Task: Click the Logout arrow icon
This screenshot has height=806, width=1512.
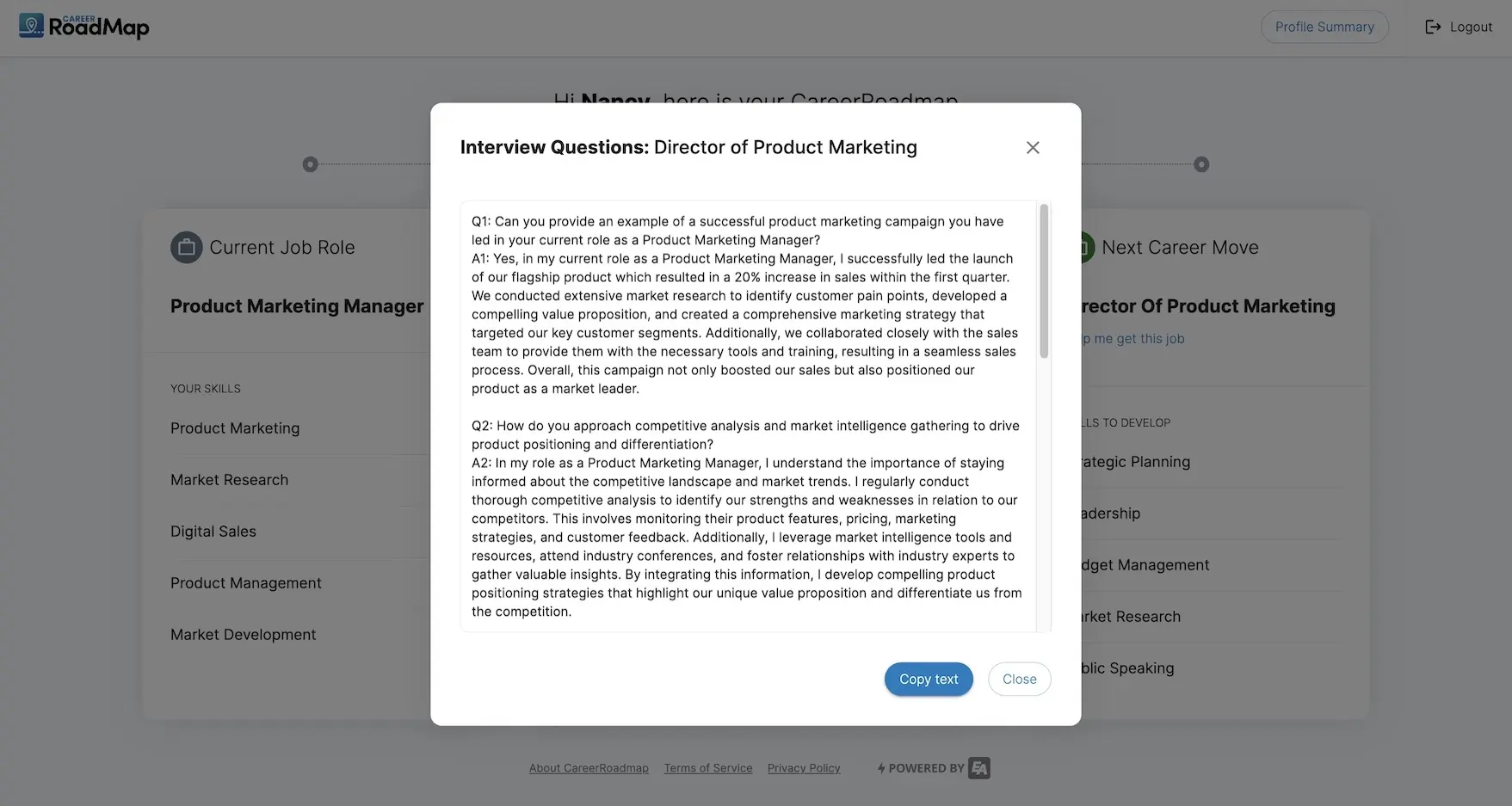Action: tap(1433, 27)
